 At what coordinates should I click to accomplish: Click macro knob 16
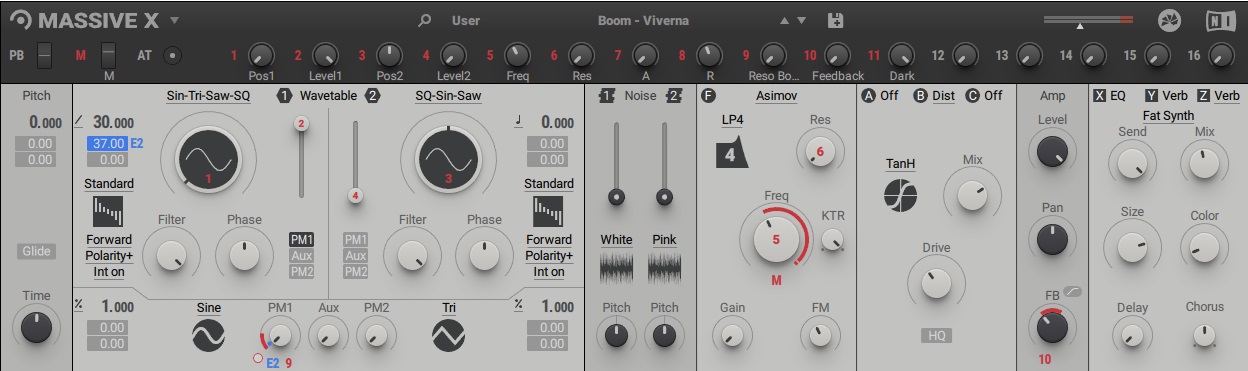pyautogui.click(x=1221, y=55)
